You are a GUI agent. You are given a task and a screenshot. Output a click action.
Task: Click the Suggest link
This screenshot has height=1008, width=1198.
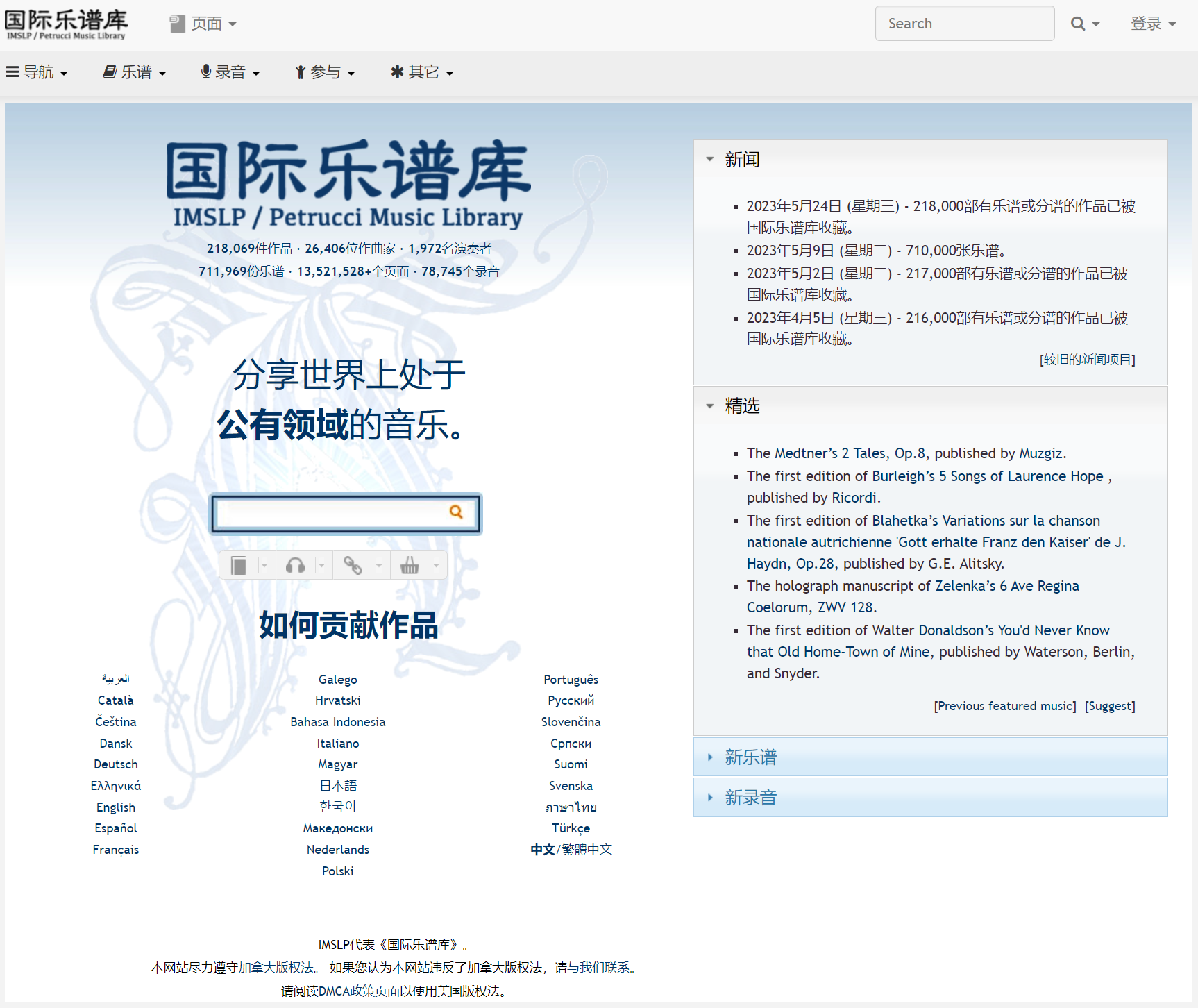pos(1111,706)
